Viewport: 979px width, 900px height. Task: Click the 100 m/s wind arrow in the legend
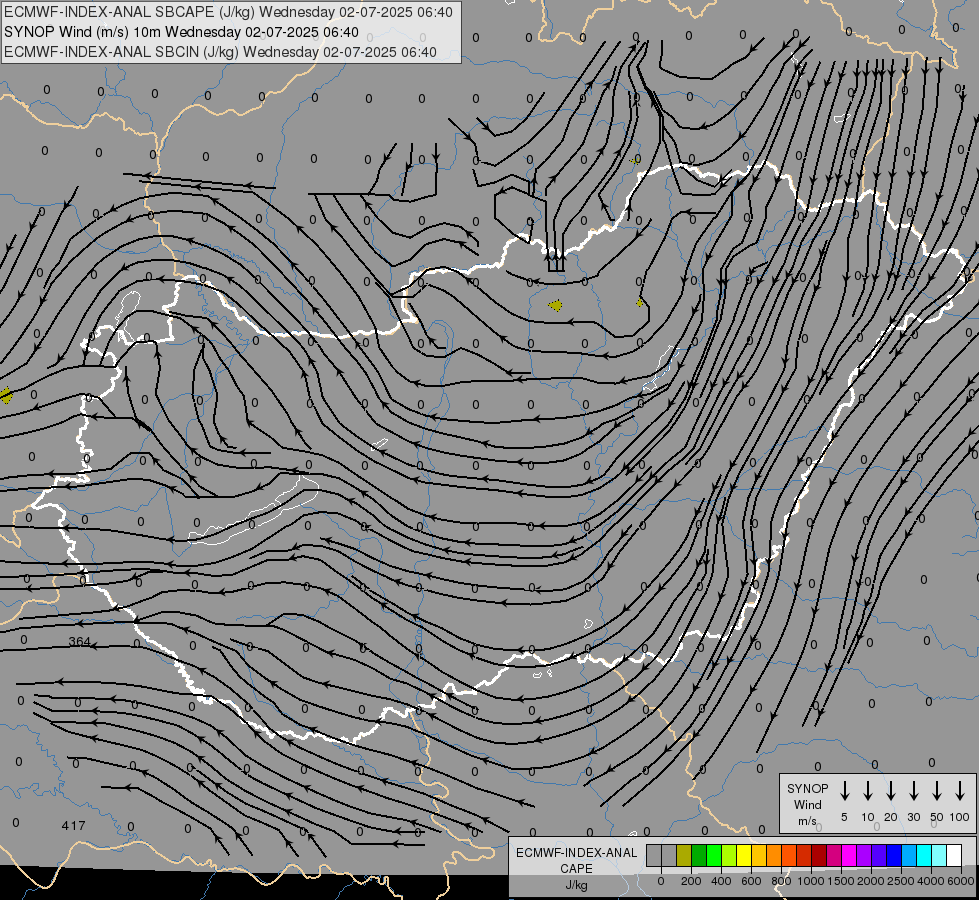(x=960, y=790)
